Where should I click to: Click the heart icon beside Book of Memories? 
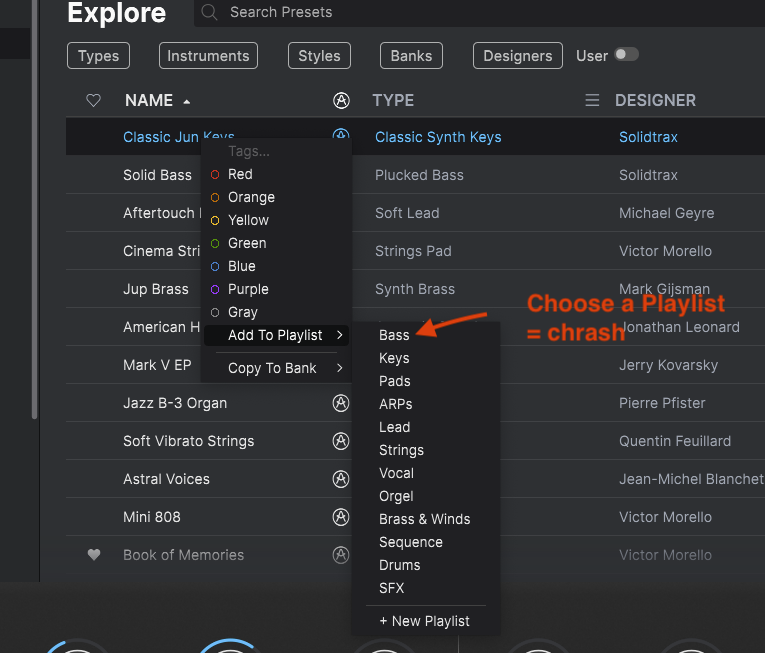(x=94, y=555)
